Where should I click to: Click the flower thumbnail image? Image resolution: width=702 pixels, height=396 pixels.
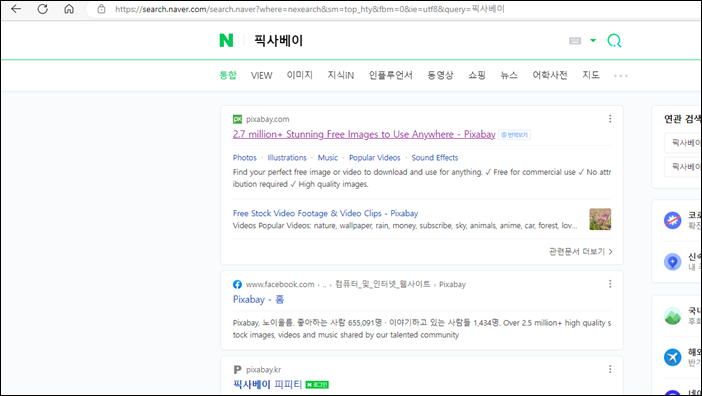pos(600,219)
